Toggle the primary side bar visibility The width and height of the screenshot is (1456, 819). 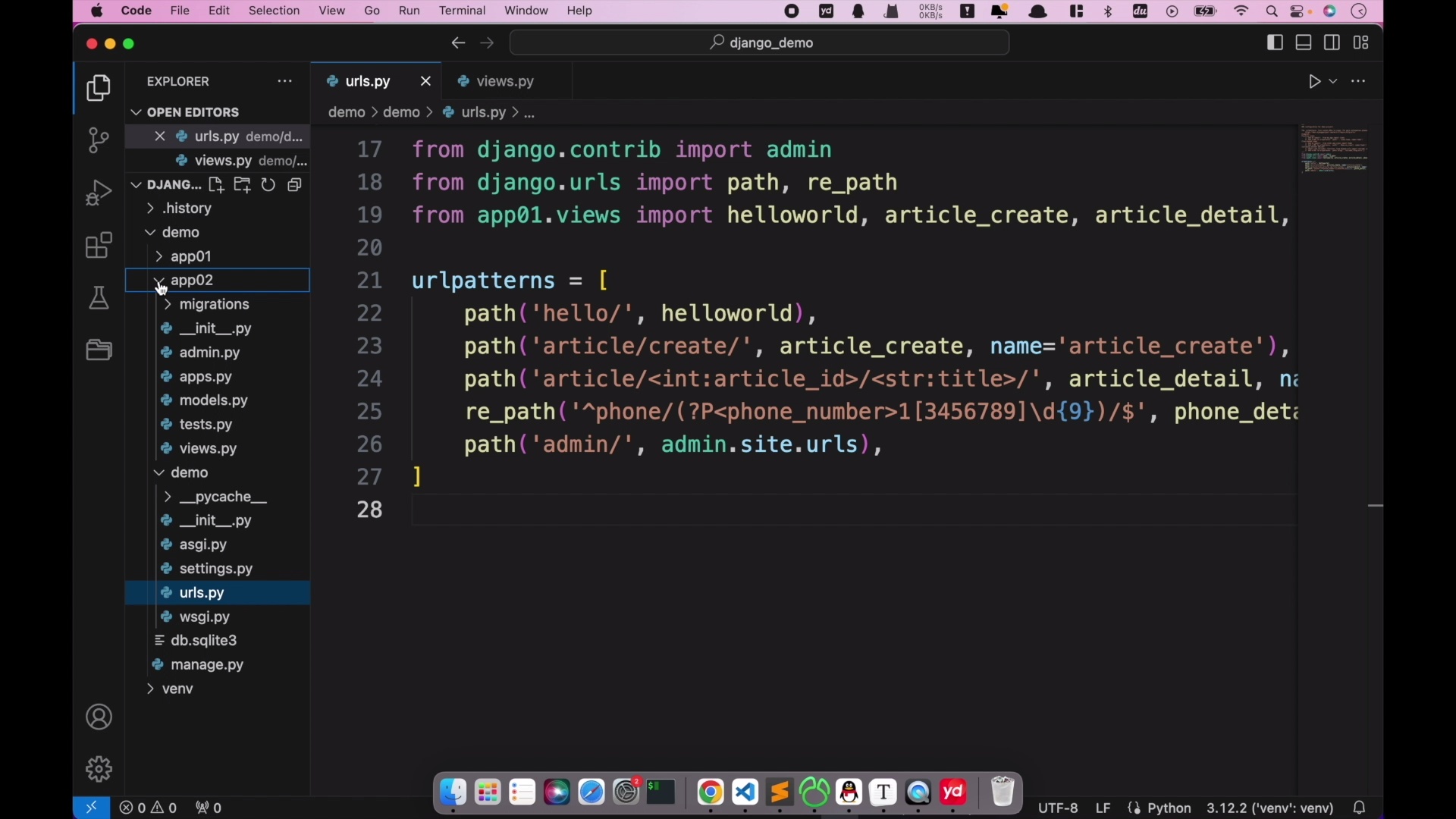click(x=1275, y=42)
